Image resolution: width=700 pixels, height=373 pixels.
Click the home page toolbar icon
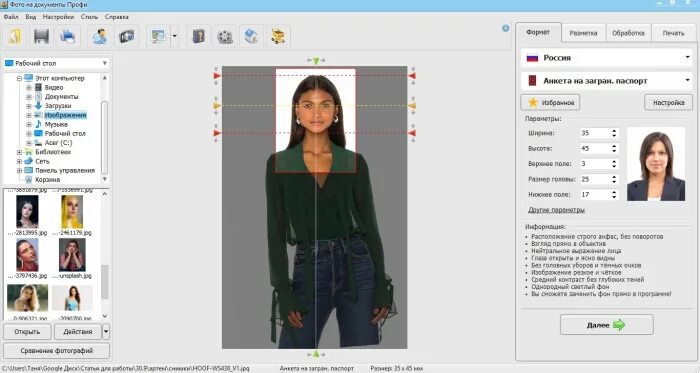(251, 36)
